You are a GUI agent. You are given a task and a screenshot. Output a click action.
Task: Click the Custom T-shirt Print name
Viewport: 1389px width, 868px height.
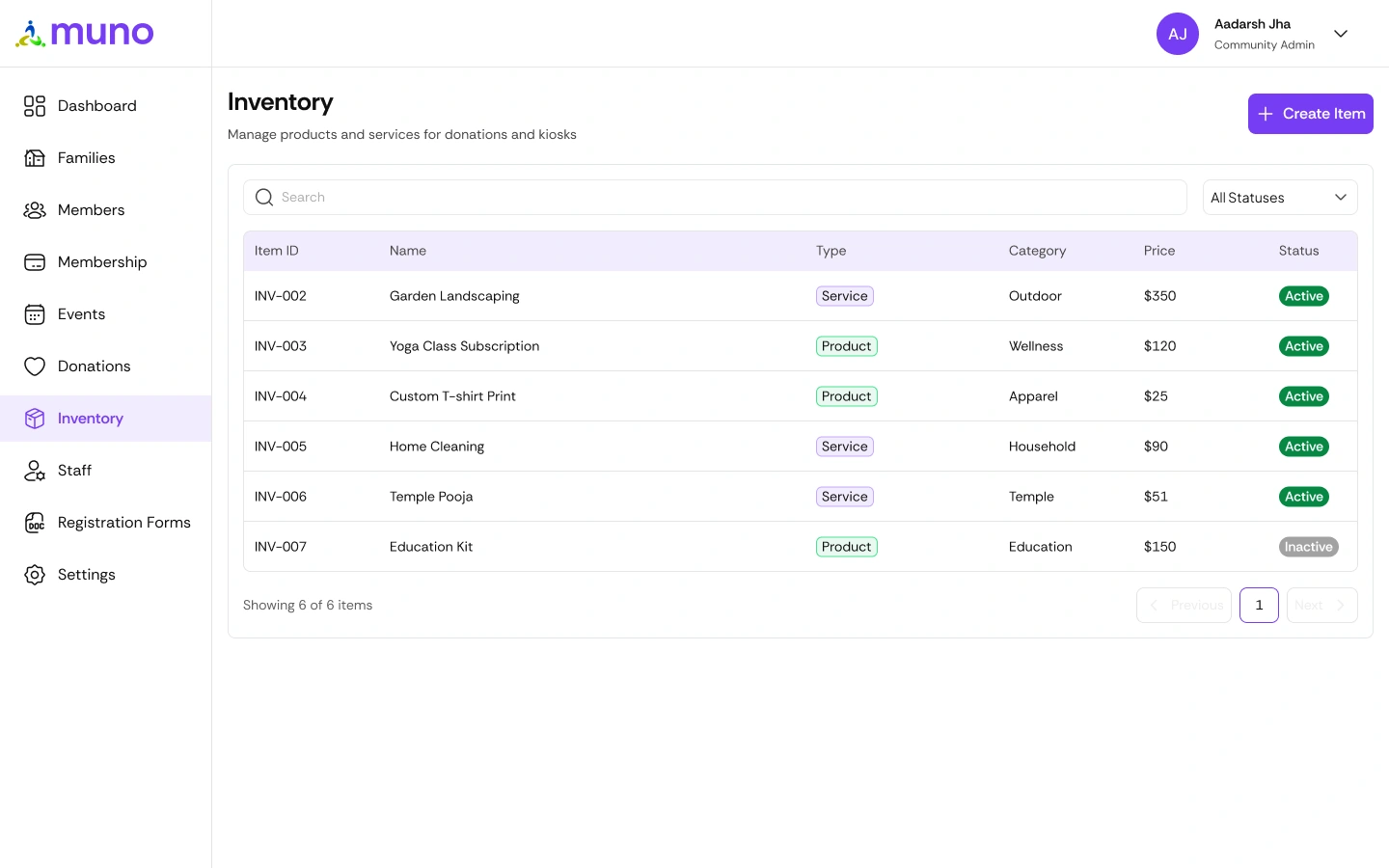(x=452, y=396)
